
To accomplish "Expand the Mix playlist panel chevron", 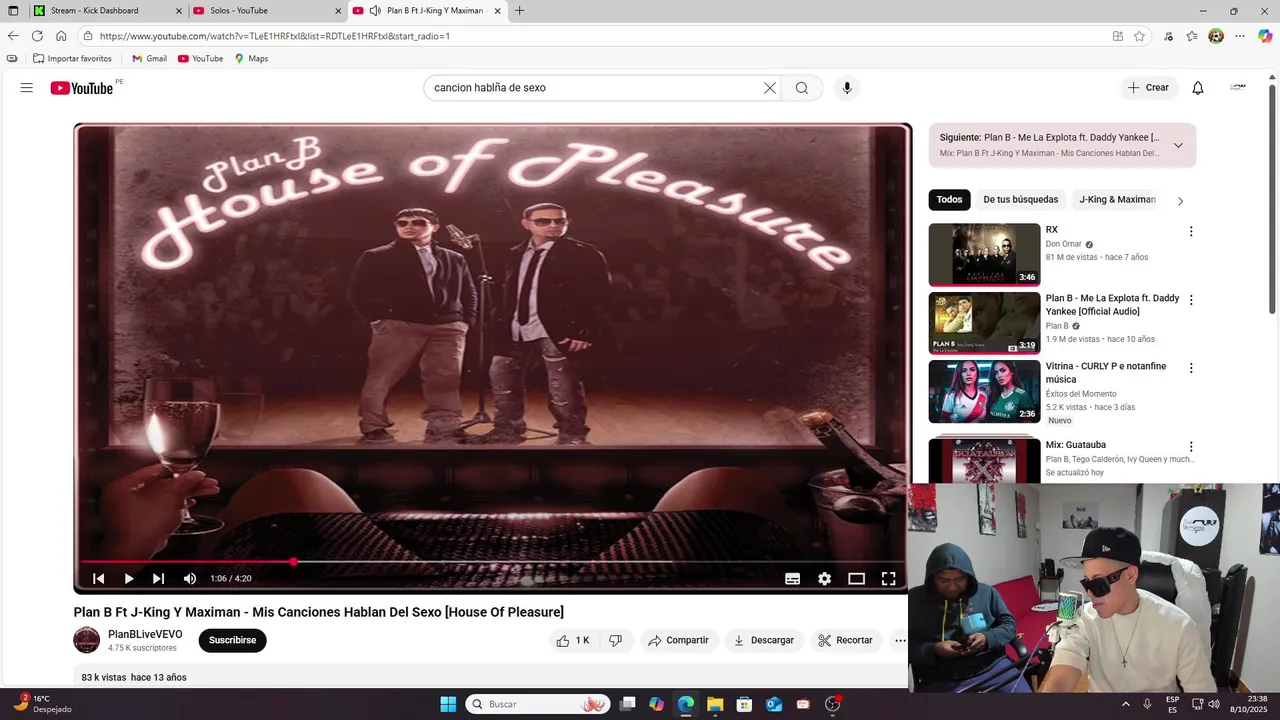I will (x=1178, y=146).
